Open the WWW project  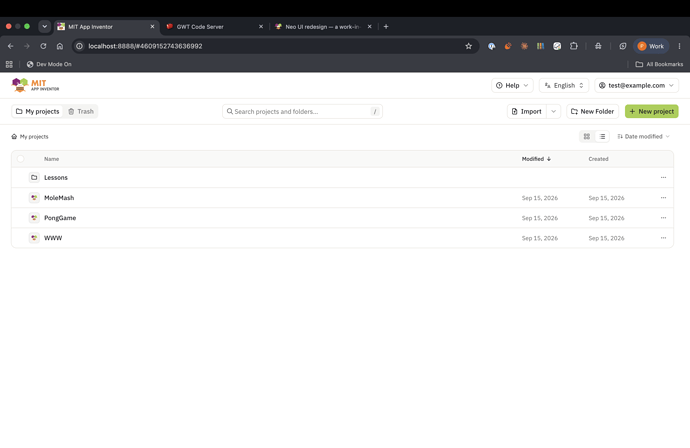[x=53, y=238]
